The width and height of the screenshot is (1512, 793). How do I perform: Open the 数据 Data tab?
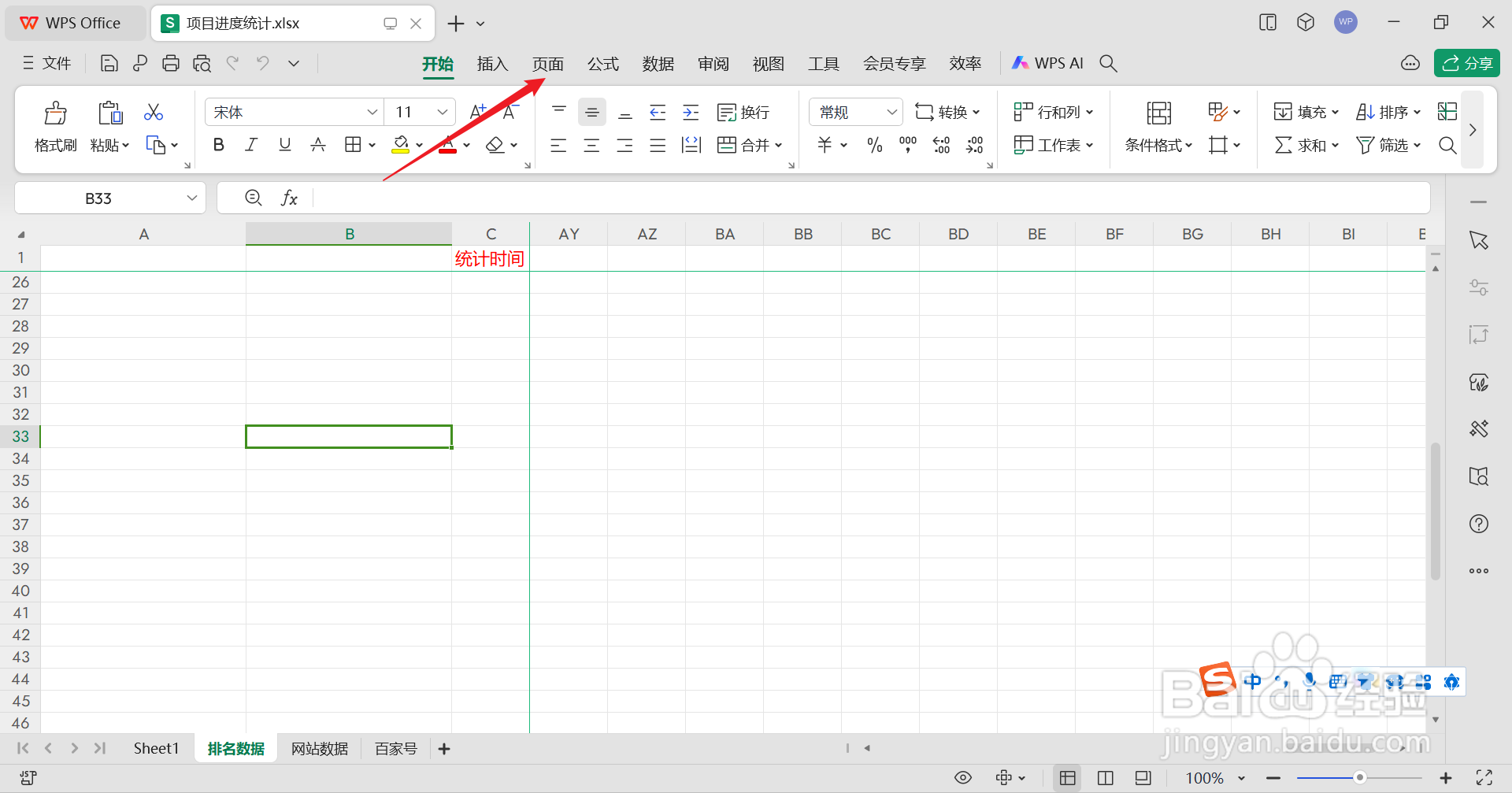(x=658, y=64)
